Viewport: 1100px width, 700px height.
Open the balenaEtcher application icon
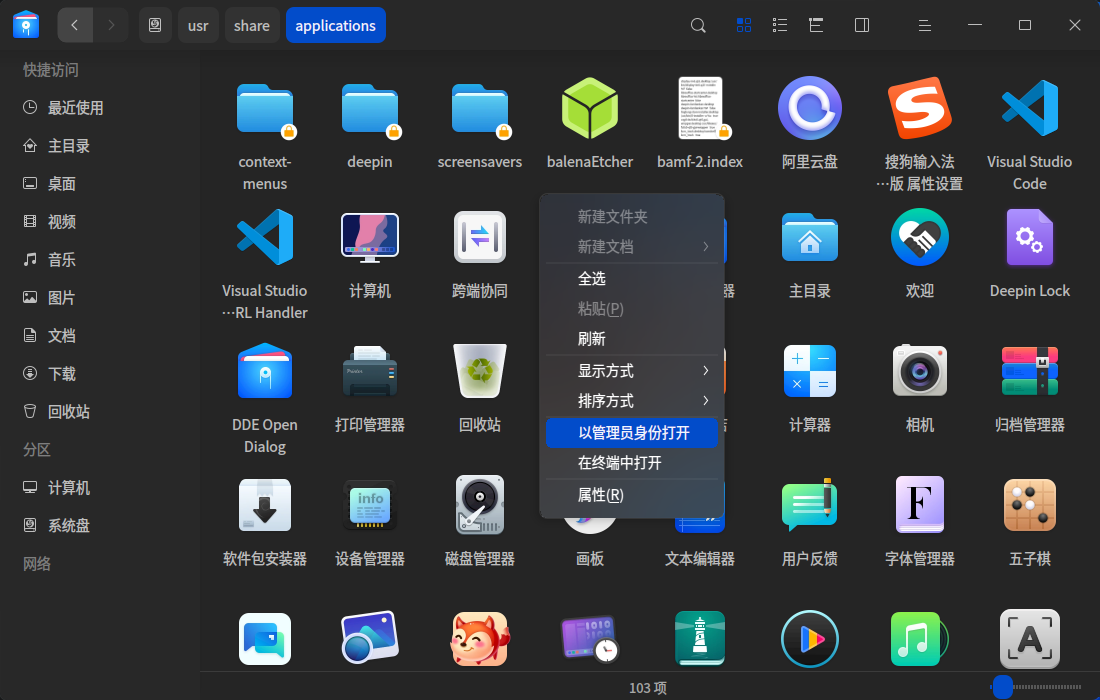click(590, 108)
